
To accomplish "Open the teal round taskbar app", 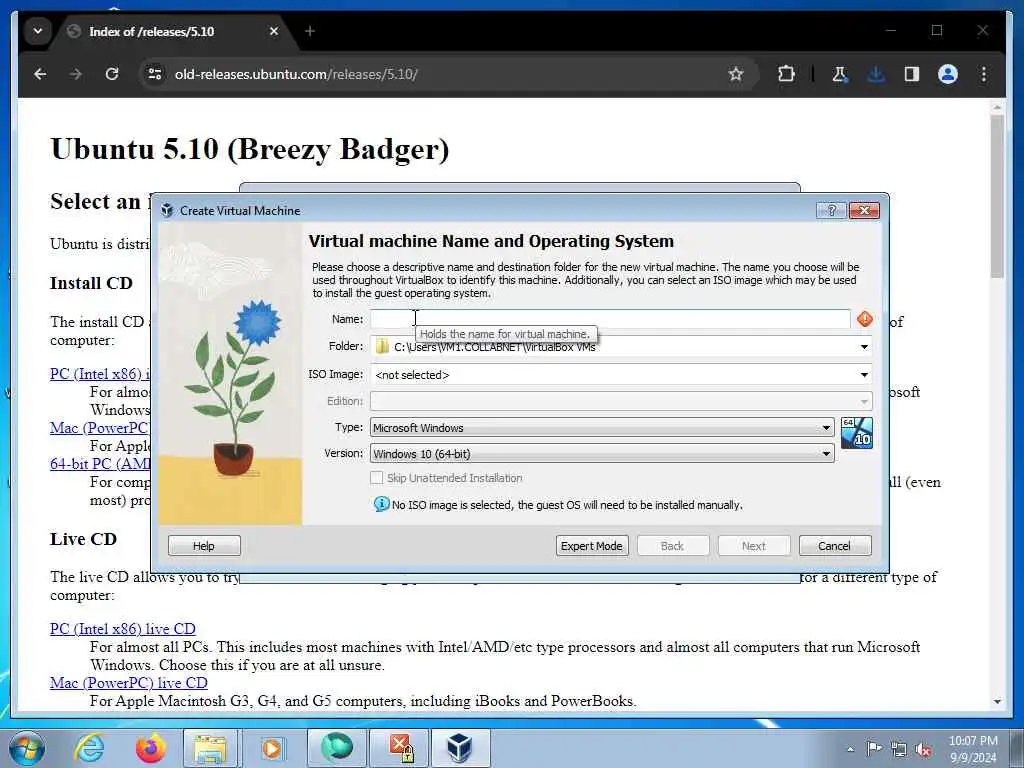I will pyautogui.click(x=336, y=748).
